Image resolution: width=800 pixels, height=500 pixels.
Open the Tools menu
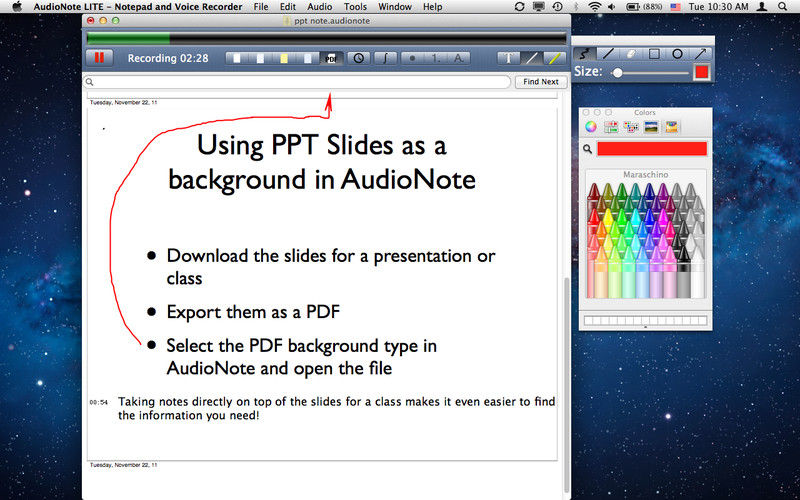coord(356,7)
